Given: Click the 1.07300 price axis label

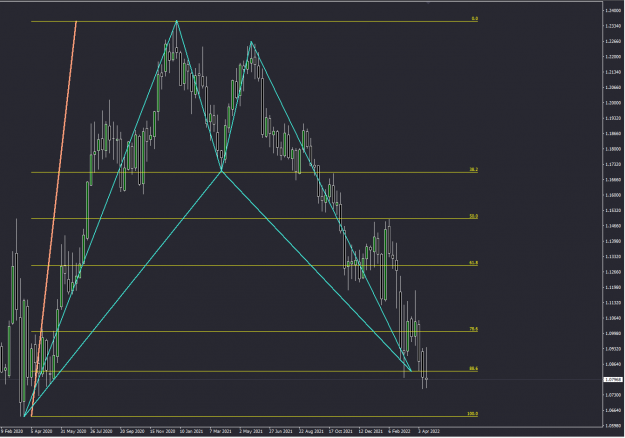Looking at the screenshot, I should tap(613, 395).
